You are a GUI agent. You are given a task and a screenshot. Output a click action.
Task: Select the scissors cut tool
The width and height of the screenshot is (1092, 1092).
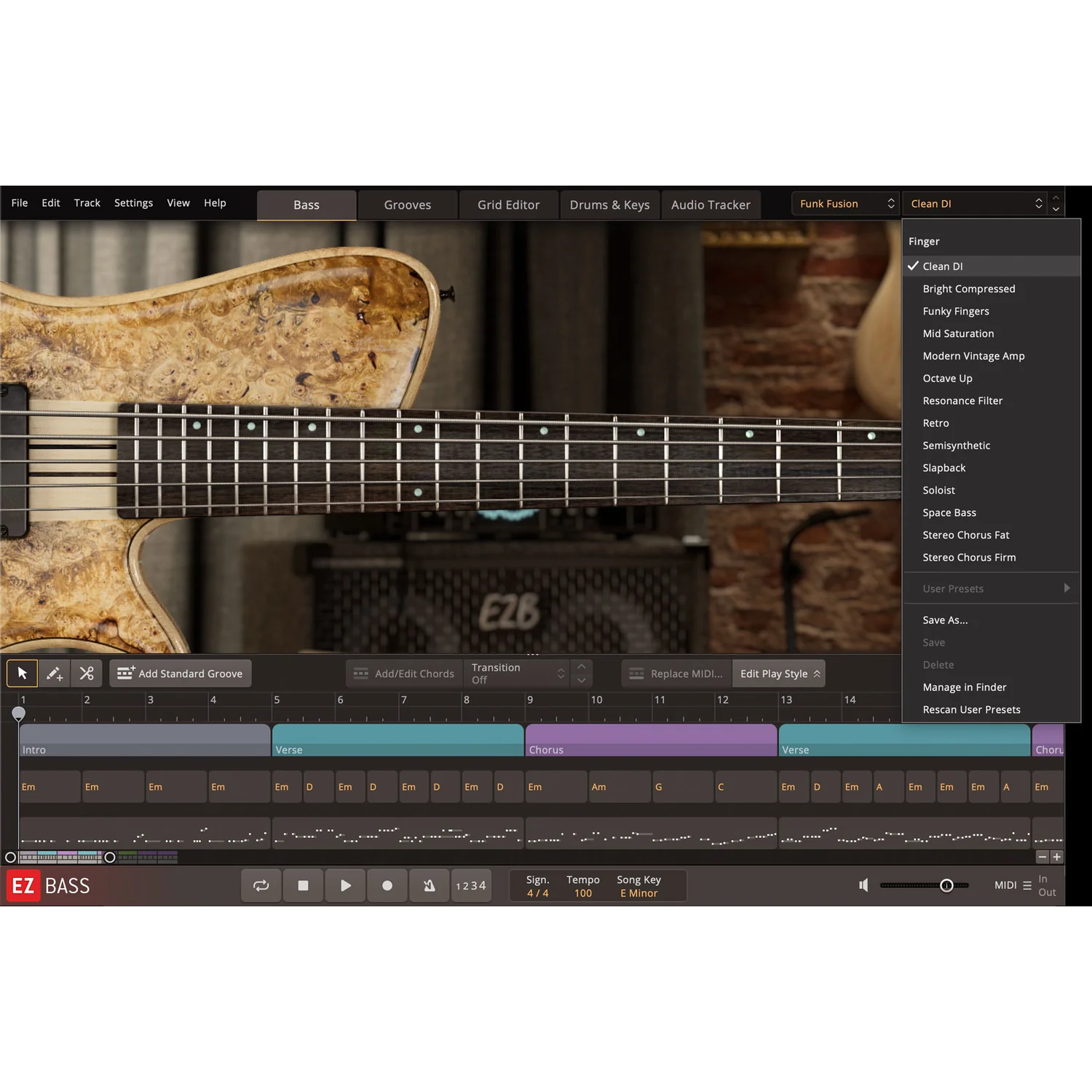pyautogui.click(x=87, y=673)
